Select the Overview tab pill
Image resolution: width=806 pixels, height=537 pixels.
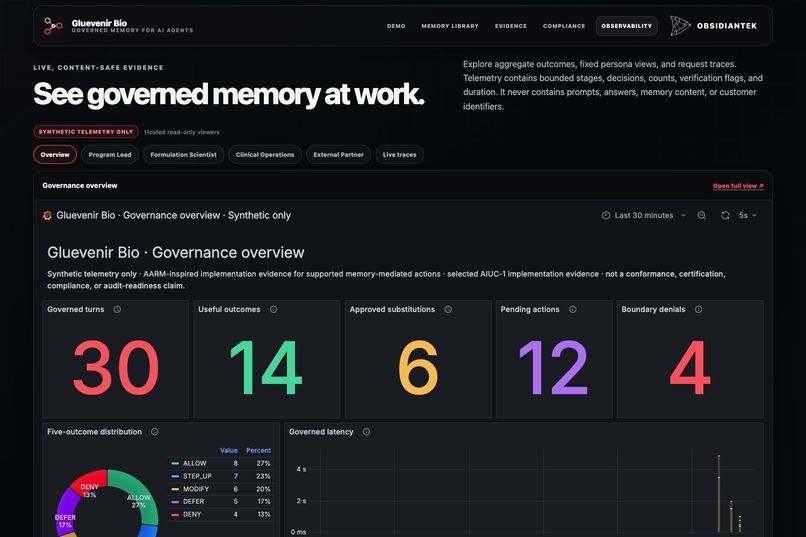(55, 155)
